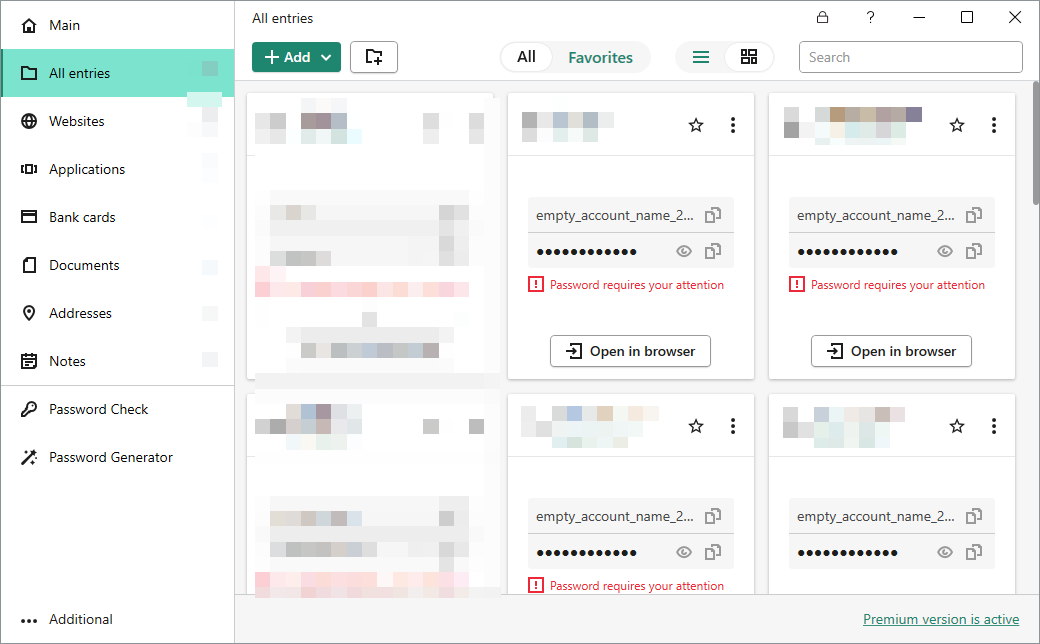
Task: Maximize the password manager window
Action: pos(967,17)
